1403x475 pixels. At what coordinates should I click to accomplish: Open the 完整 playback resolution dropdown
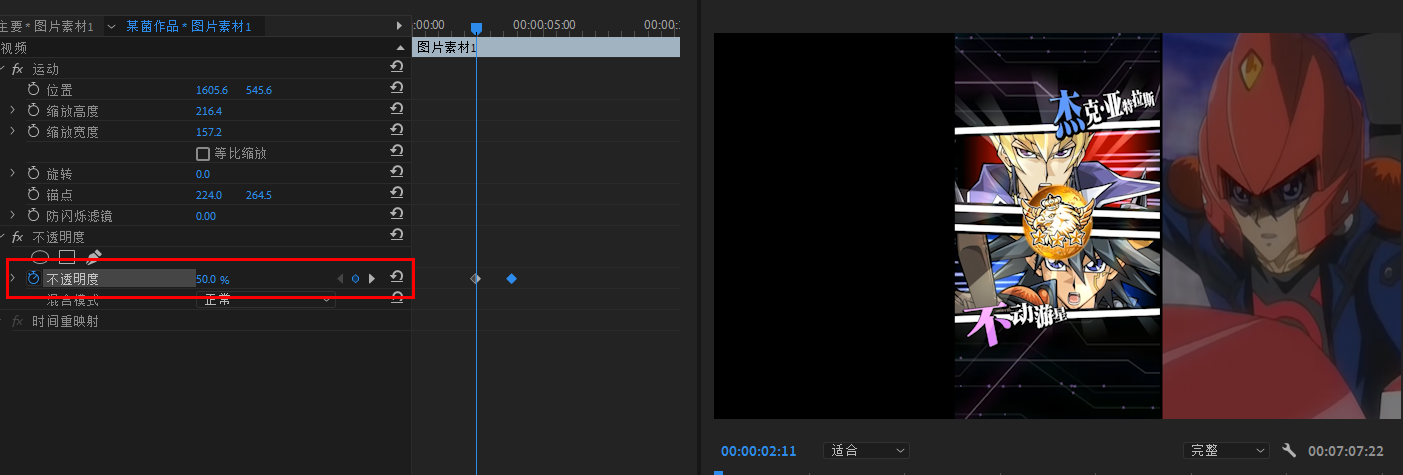1225,451
